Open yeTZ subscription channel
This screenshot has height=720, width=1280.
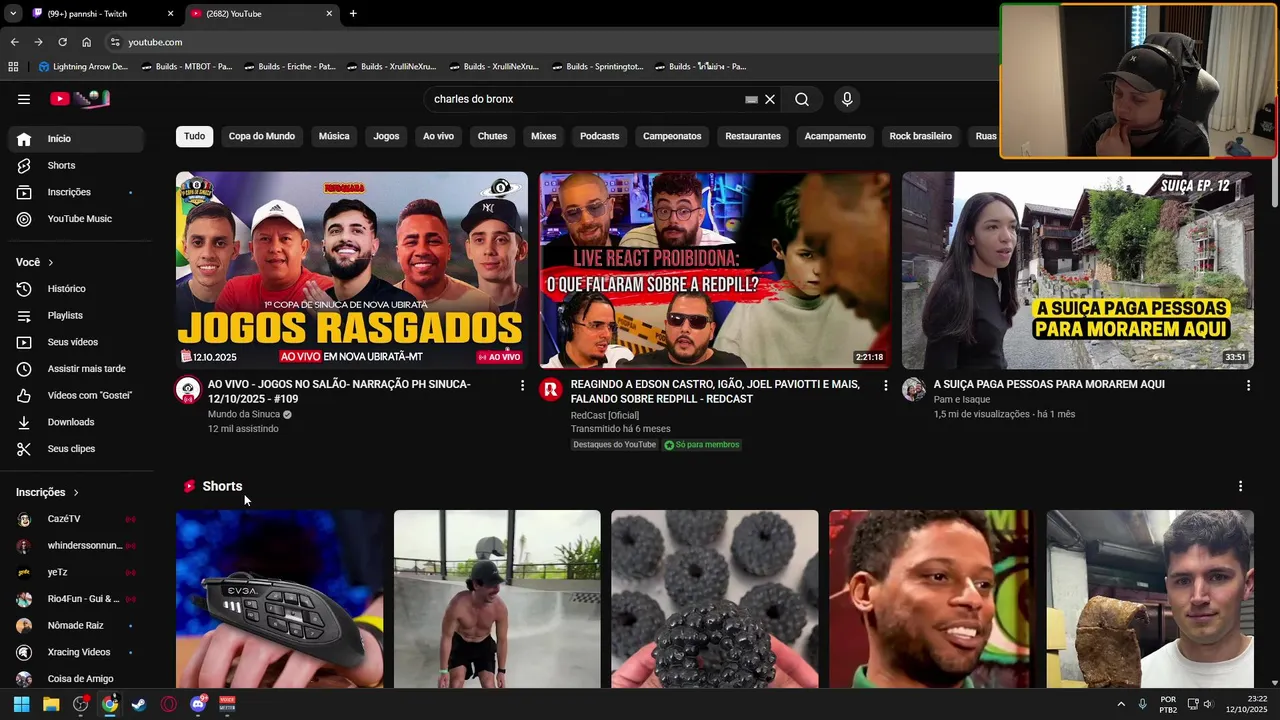tap(77, 572)
